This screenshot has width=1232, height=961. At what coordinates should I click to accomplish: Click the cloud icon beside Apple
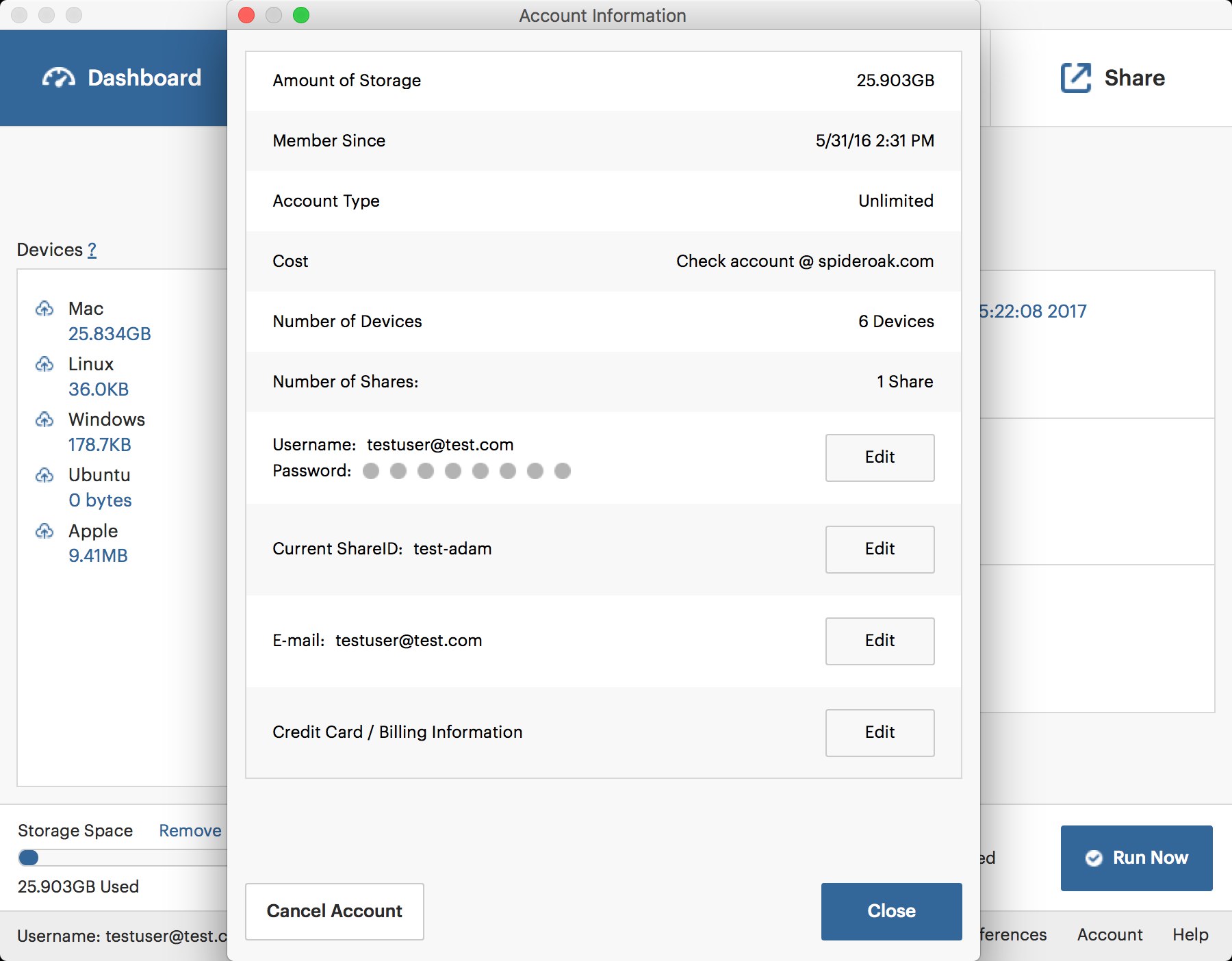coord(44,531)
